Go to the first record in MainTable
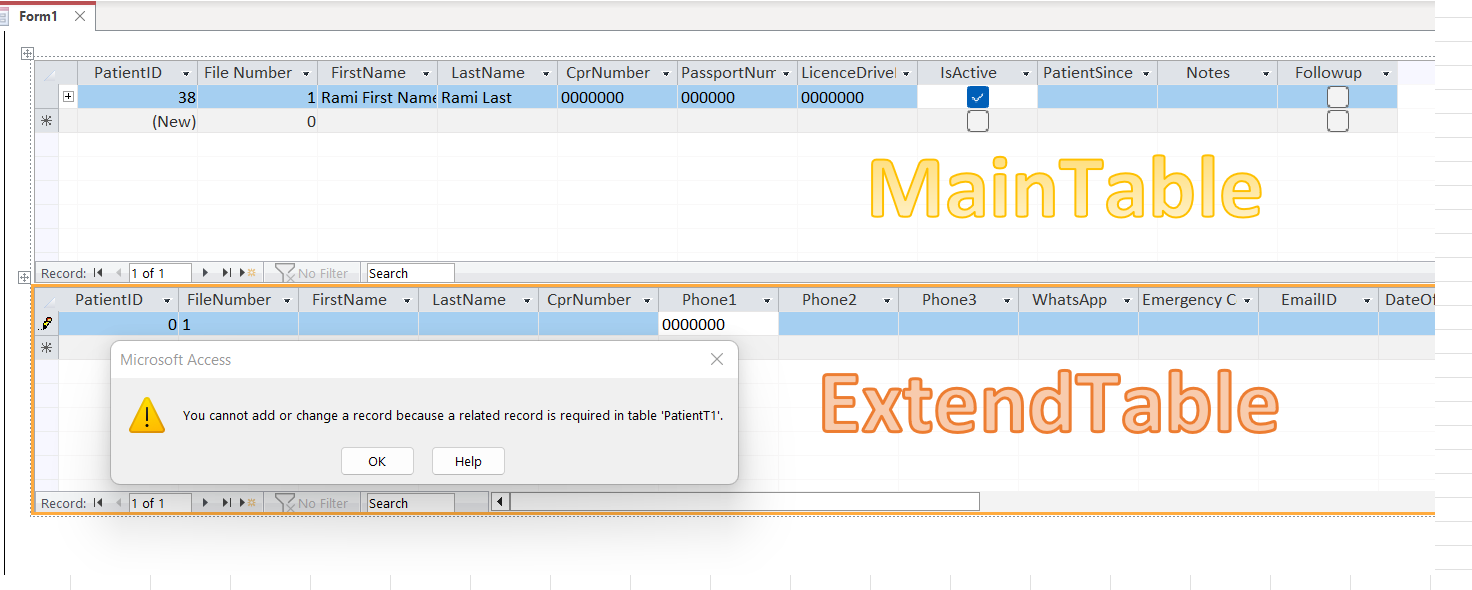Viewport: 1472px width, 590px height. click(x=97, y=272)
